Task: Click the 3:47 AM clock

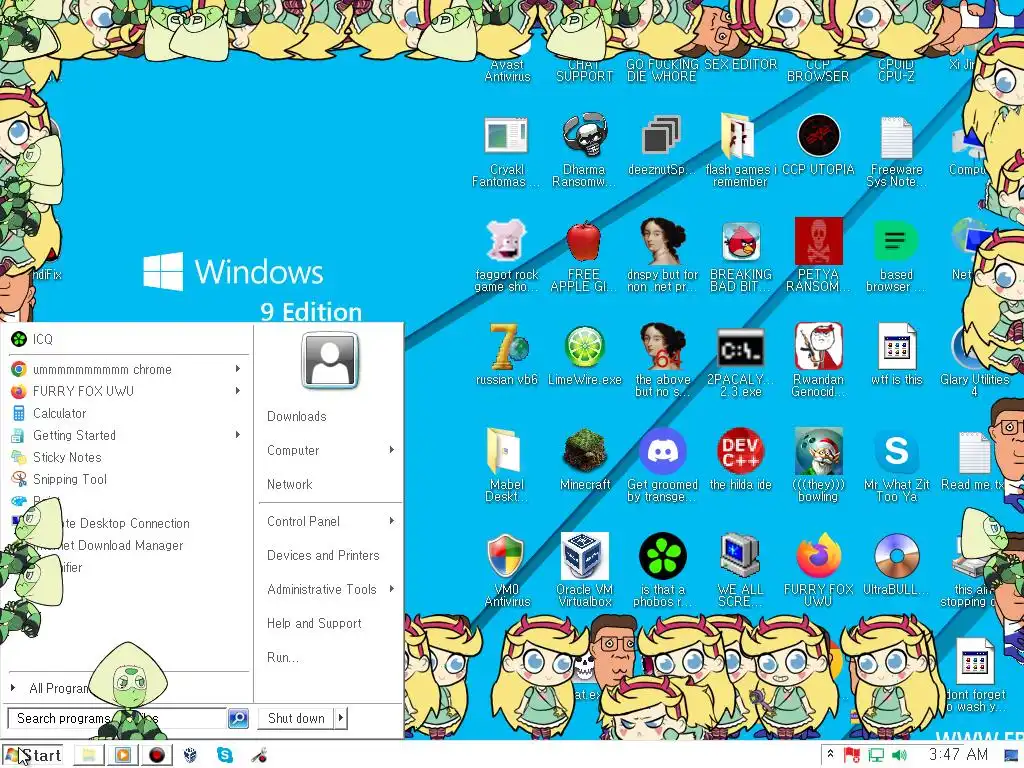Action: click(958, 754)
